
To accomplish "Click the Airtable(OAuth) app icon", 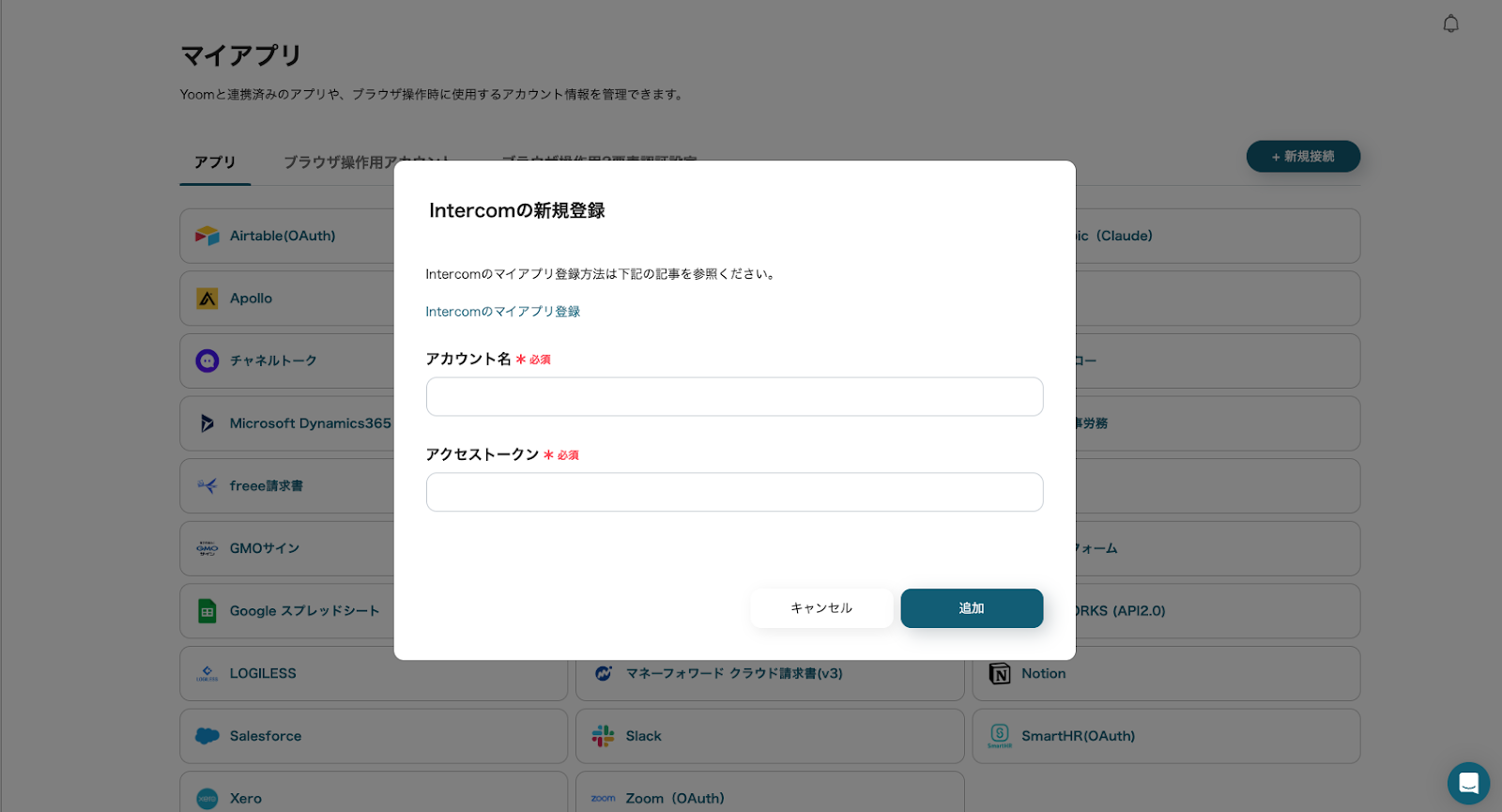I will tap(207, 236).
